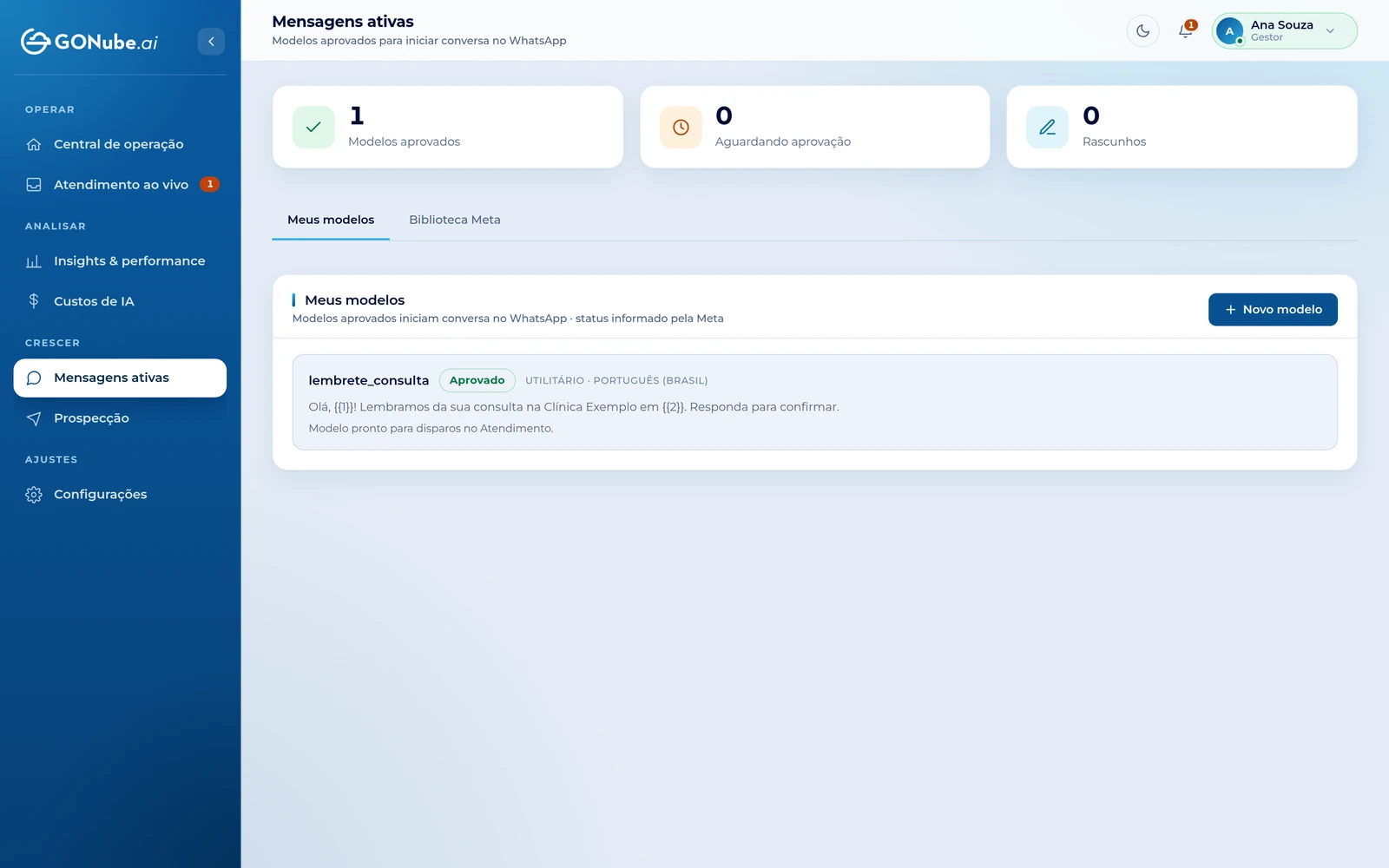
Task: Click the avatar with letter A
Action: tap(1229, 31)
